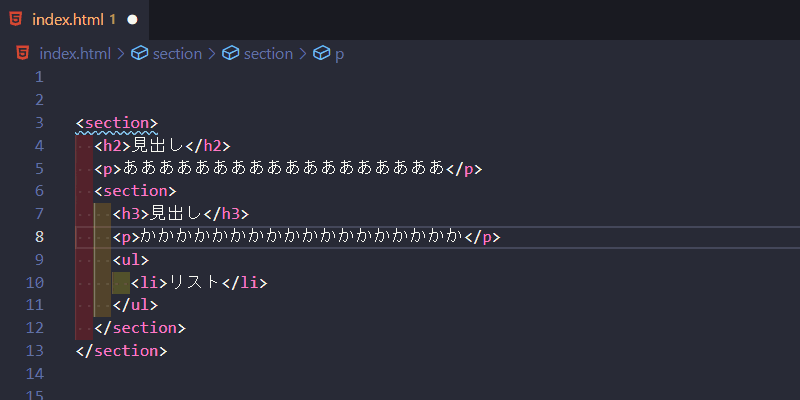The width and height of the screenshot is (800, 400).
Task: Click the opening section tag on line 3
Action: pos(117,123)
